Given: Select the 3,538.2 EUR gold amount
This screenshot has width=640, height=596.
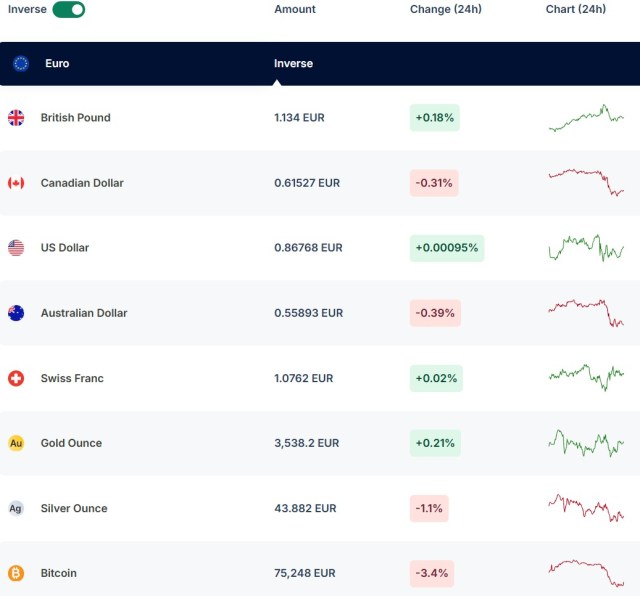Looking at the screenshot, I should 307,443.
